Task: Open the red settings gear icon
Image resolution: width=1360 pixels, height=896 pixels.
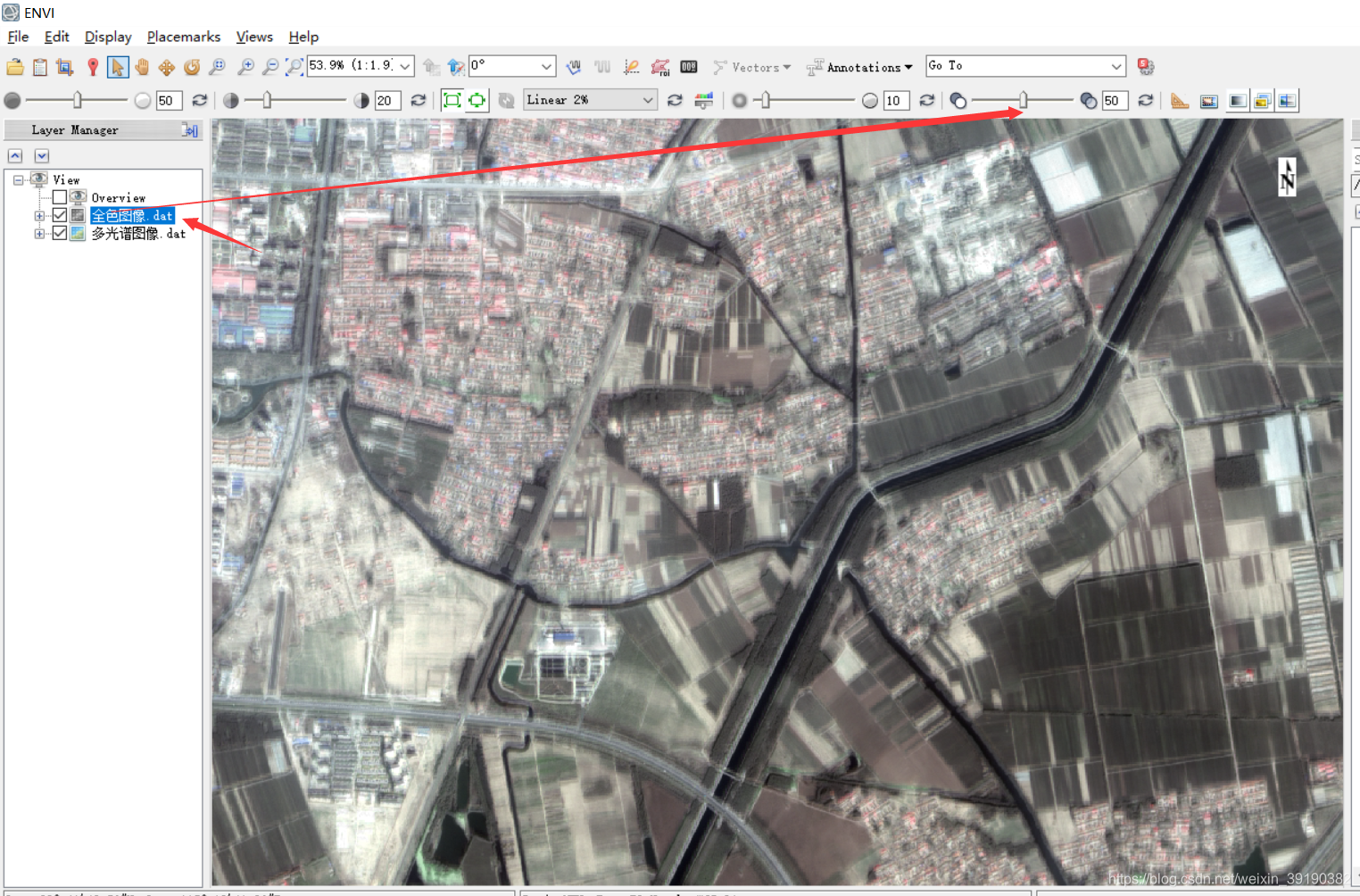Action: point(1146,67)
